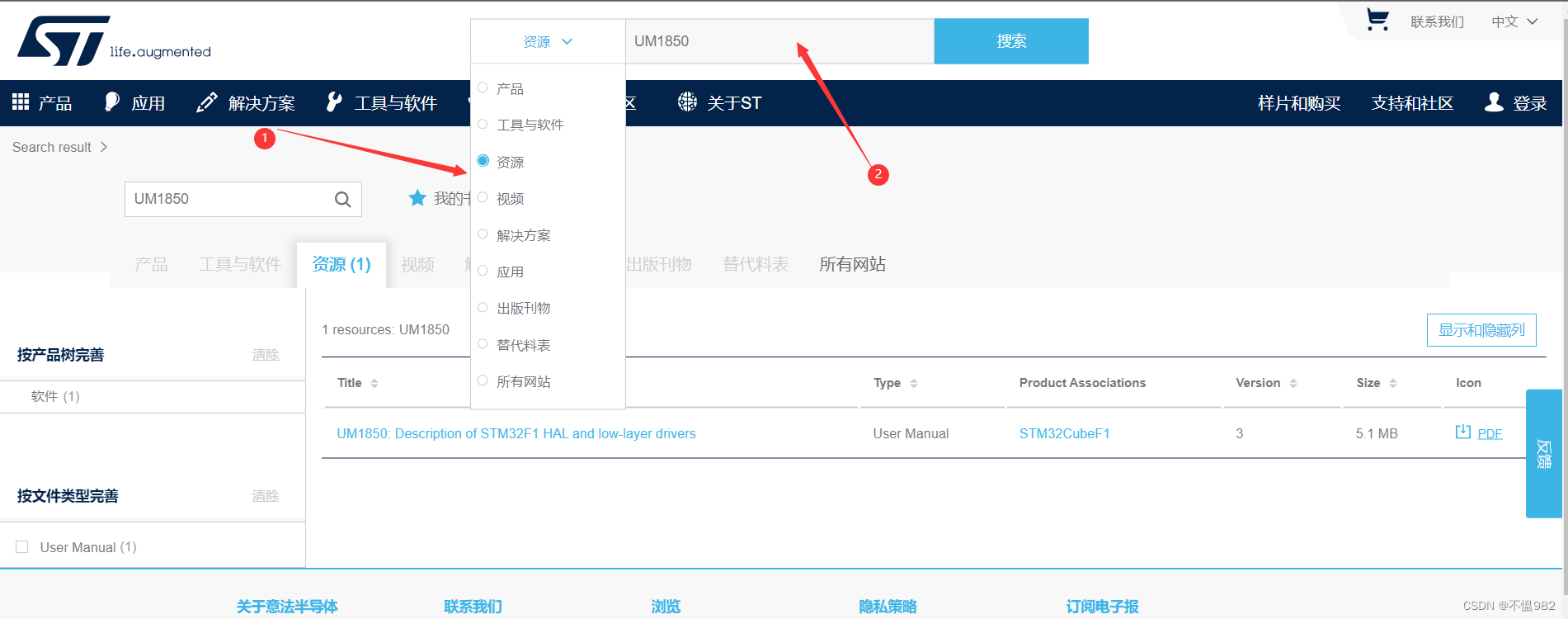The image size is (1568, 619).
Task: Click the applications lightbulb icon
Action: coord(112,102)
